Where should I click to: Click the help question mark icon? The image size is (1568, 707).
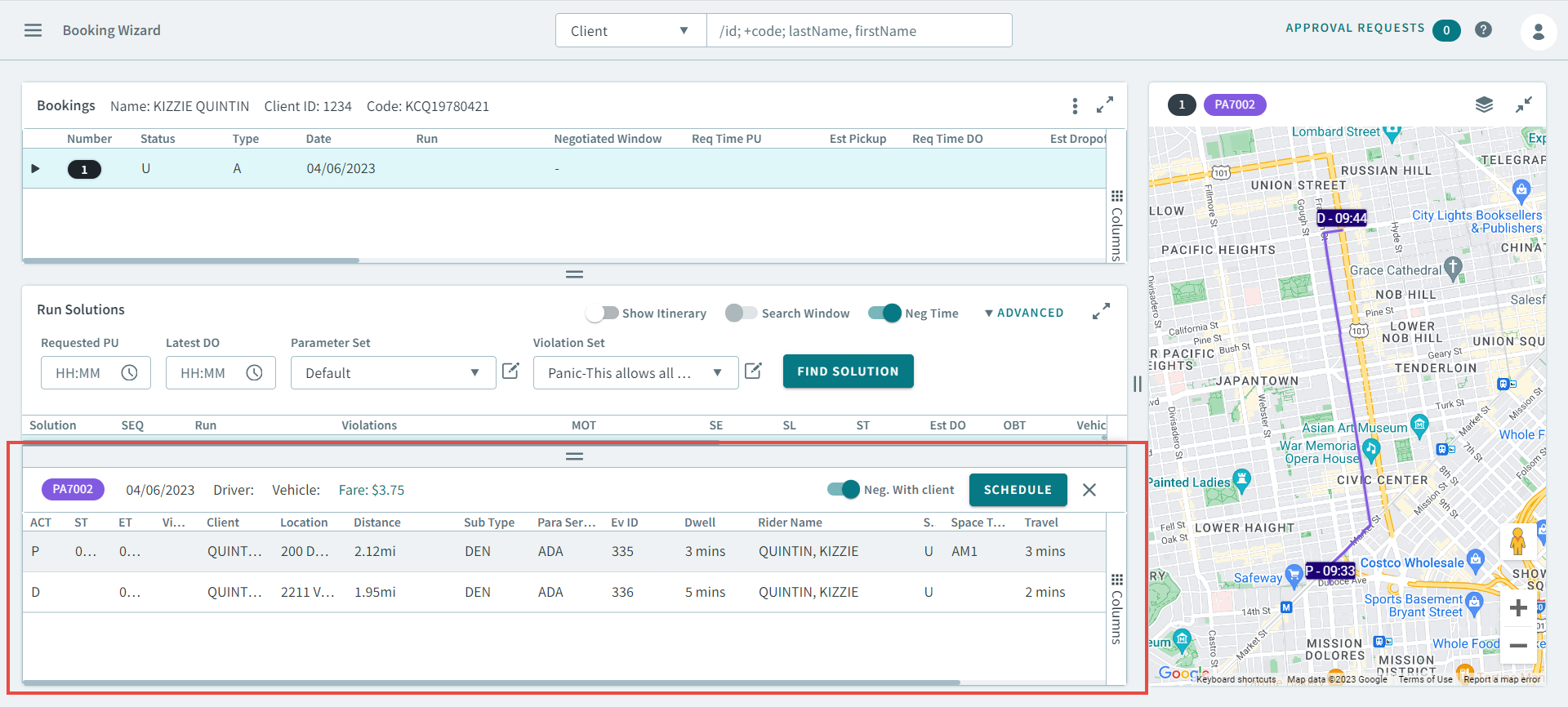1483,29
